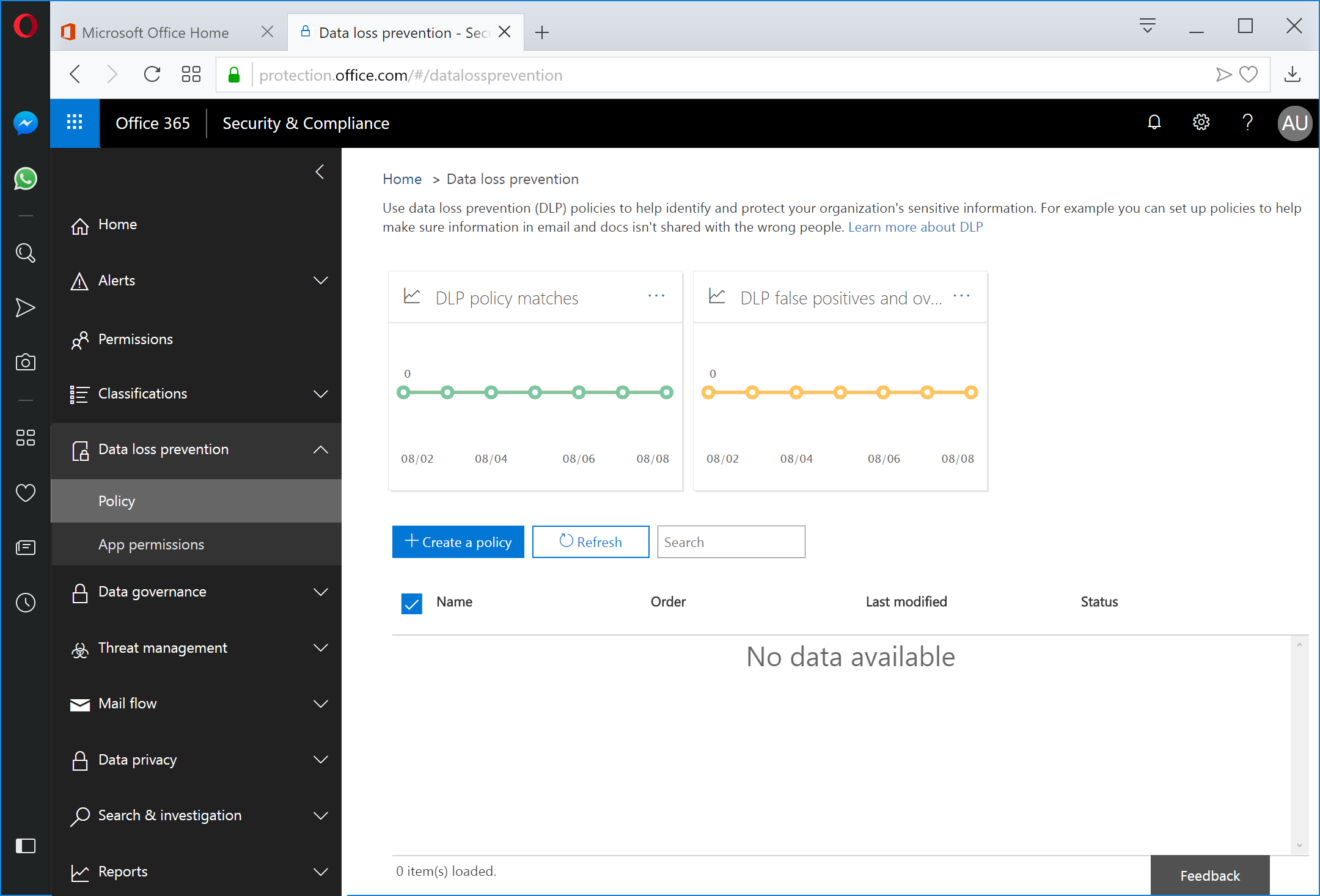Viewport: 1320px width, 896px height.
Task: Open Facebook Messenger in the Opera sidebar
Action: (25, 123)
